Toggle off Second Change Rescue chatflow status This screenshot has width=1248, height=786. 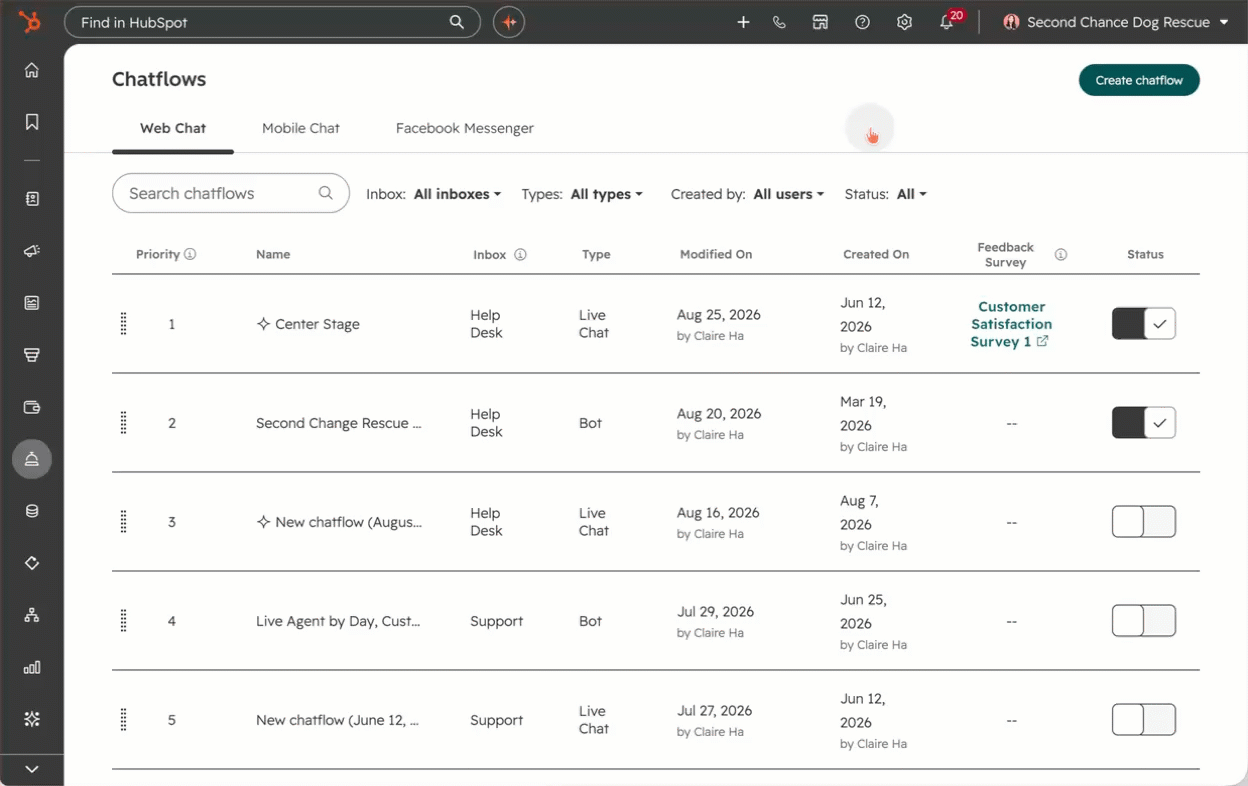click(1144, 423)
